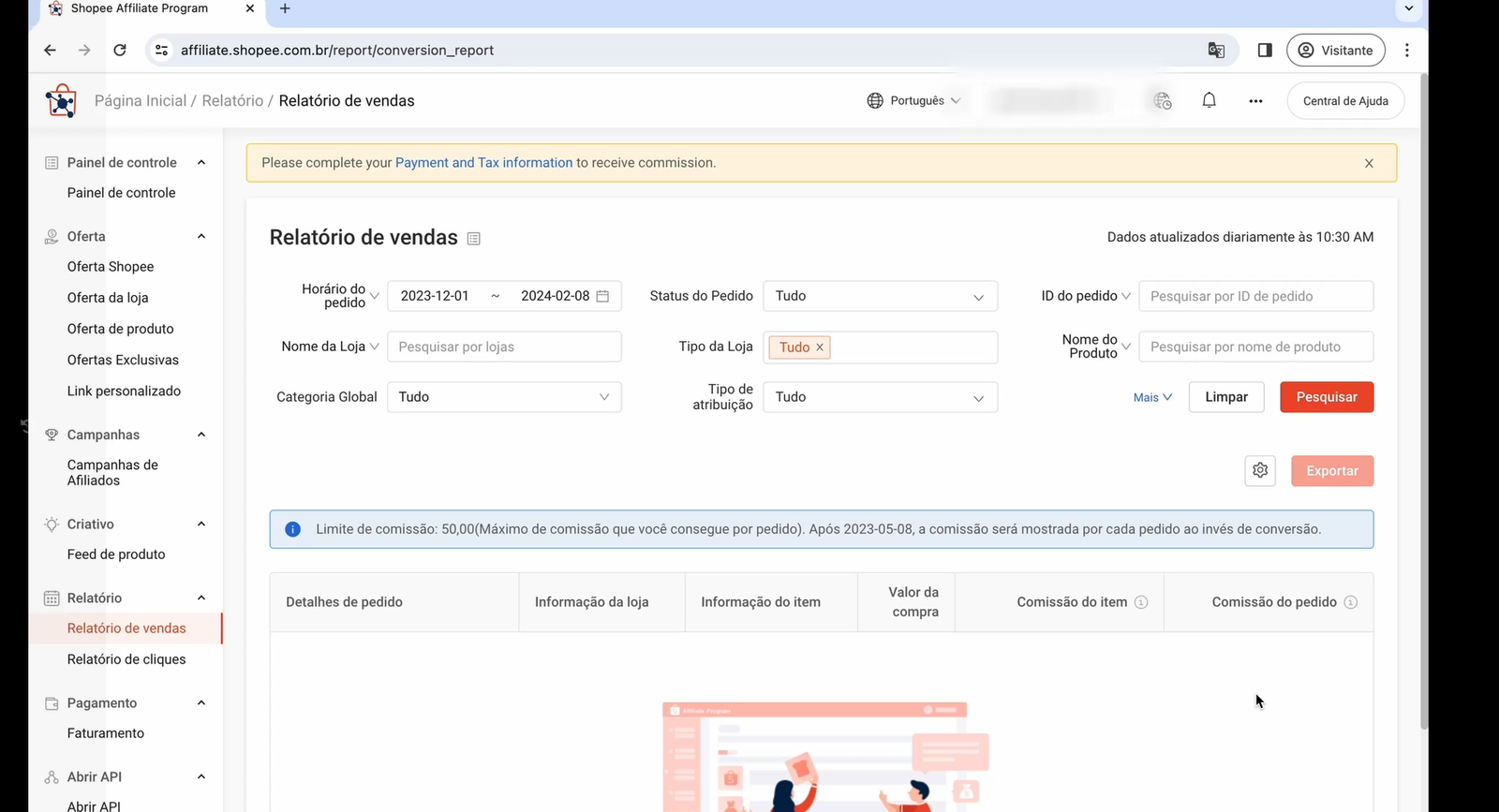Collapse the Campanhas sidebar section

coord(201,435)
